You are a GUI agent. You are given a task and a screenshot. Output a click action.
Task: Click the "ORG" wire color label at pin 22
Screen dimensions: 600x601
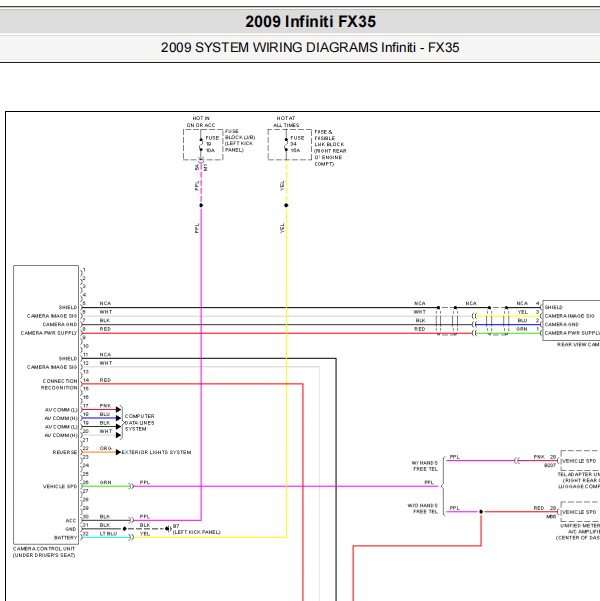[x=105, y=448]
